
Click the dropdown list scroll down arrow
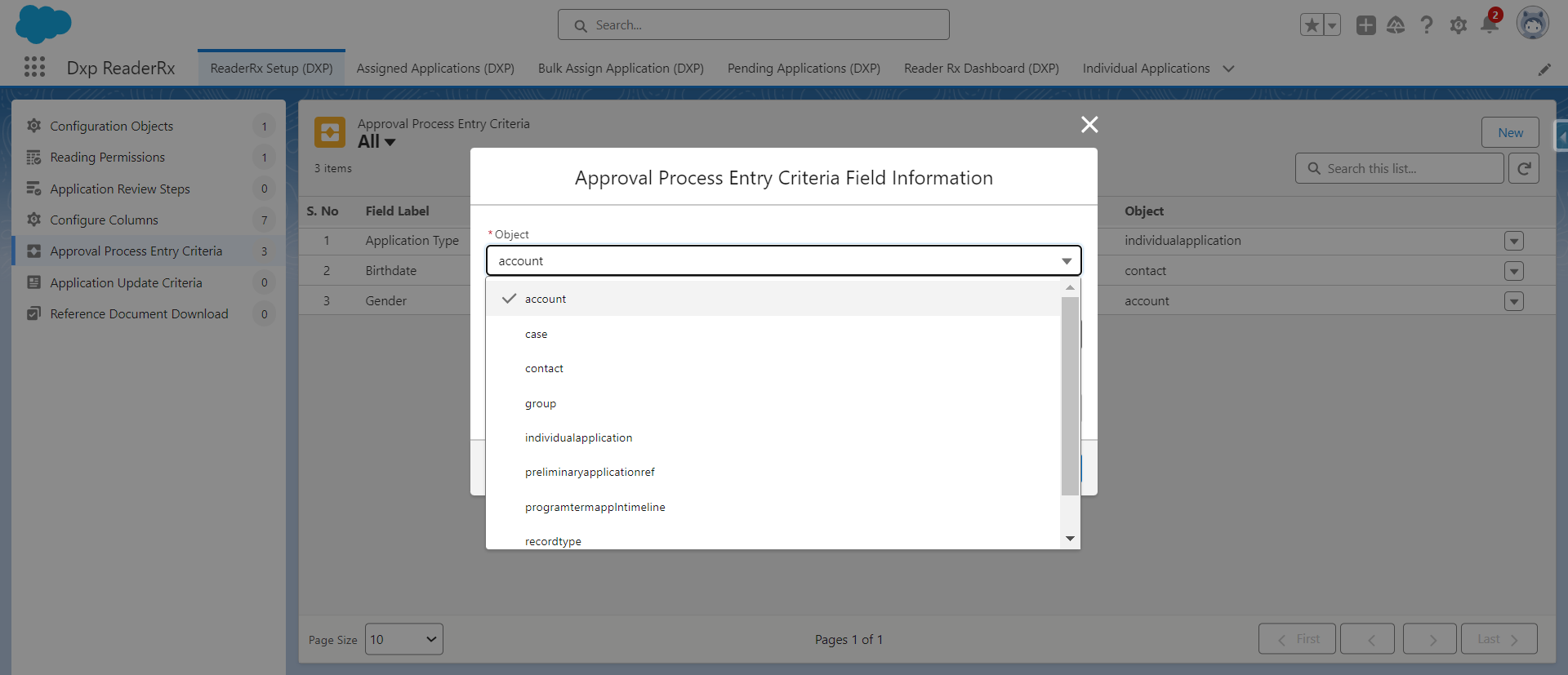(x=1070, y=539)
